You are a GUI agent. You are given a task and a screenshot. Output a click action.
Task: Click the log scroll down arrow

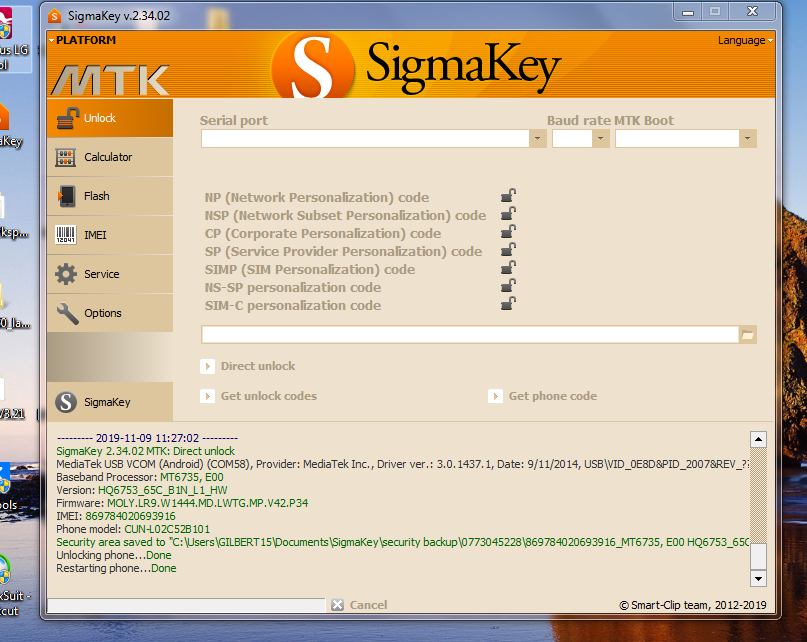(x=758, y=579)
